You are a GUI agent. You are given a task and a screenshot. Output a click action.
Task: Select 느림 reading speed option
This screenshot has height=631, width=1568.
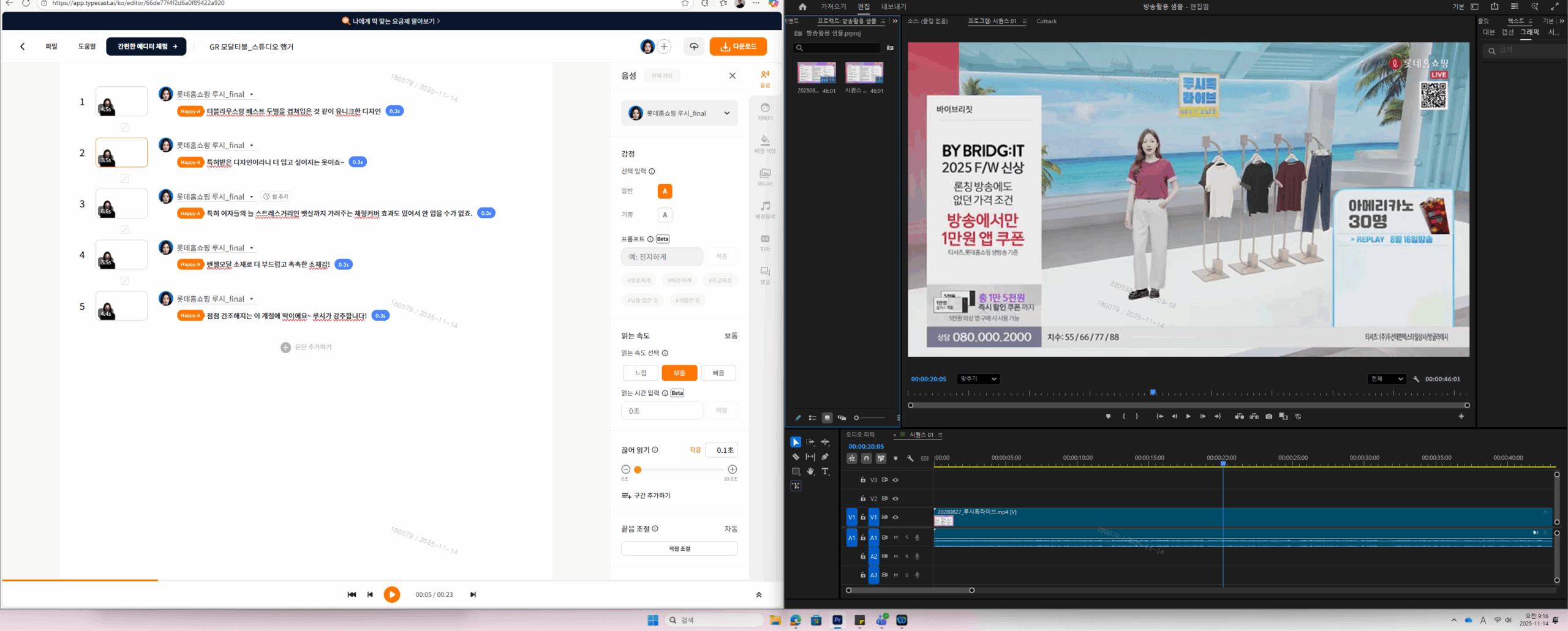click(x=640, y=373)
